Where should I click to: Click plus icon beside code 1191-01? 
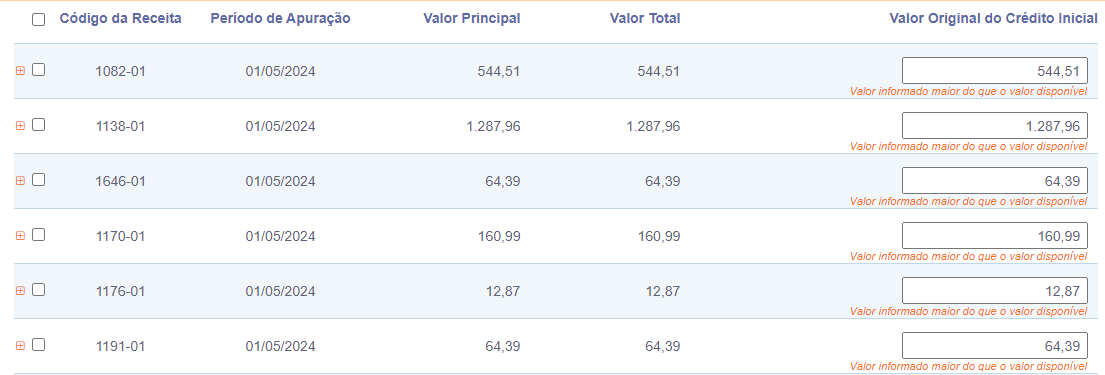(20, 345)
